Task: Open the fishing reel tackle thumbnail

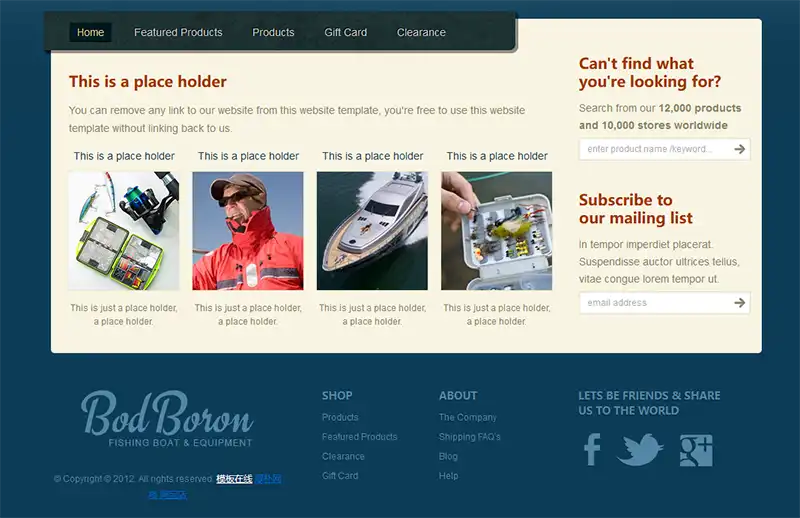Action: pos(124,231)
